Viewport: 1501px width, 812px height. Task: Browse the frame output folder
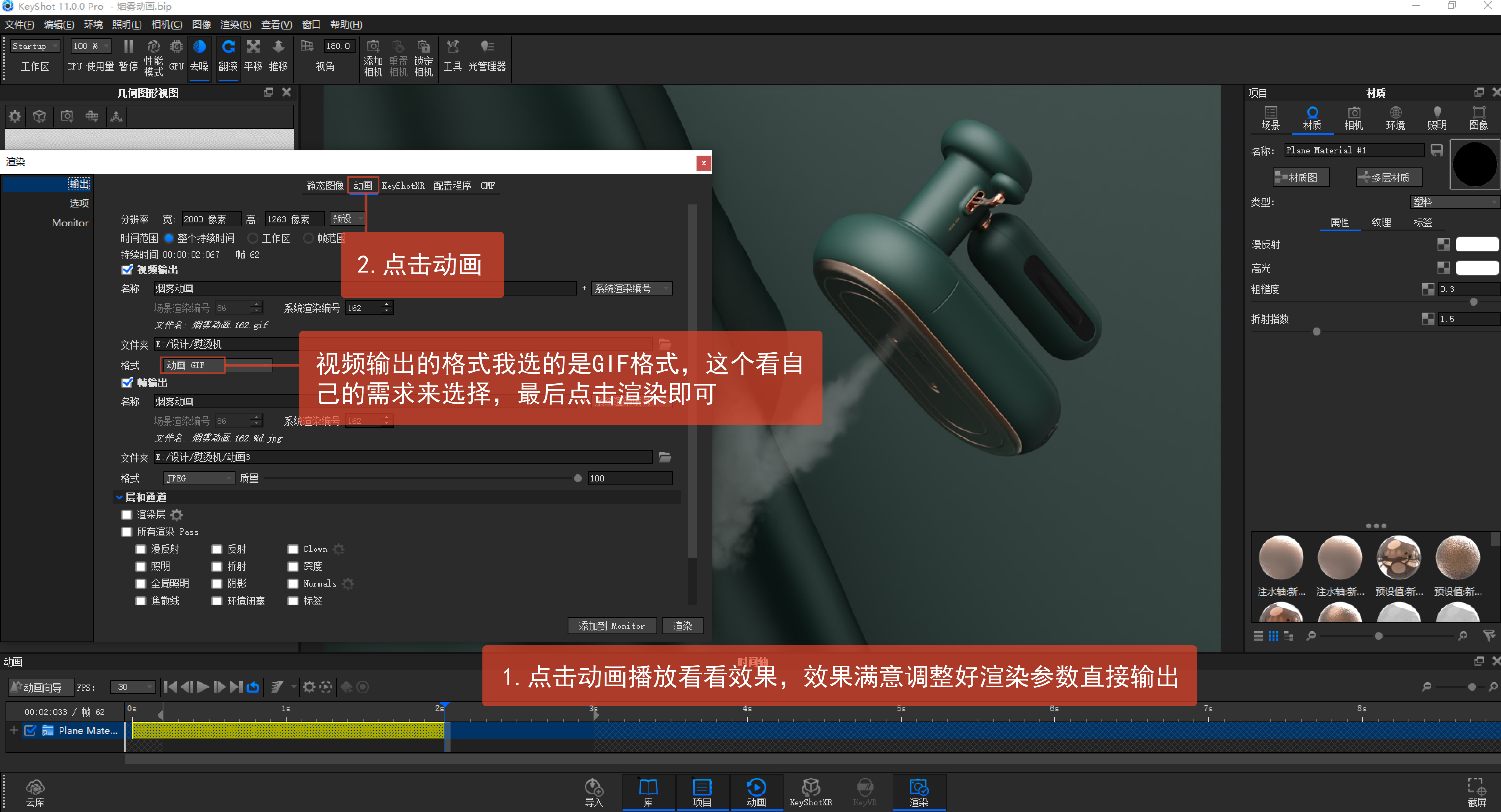[x=665, y=457]
